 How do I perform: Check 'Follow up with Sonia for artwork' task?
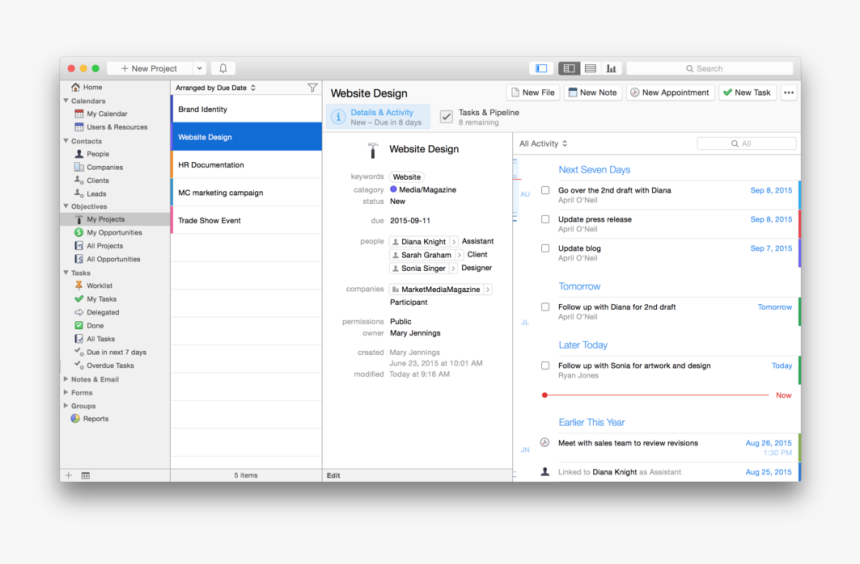coord(545,366)
